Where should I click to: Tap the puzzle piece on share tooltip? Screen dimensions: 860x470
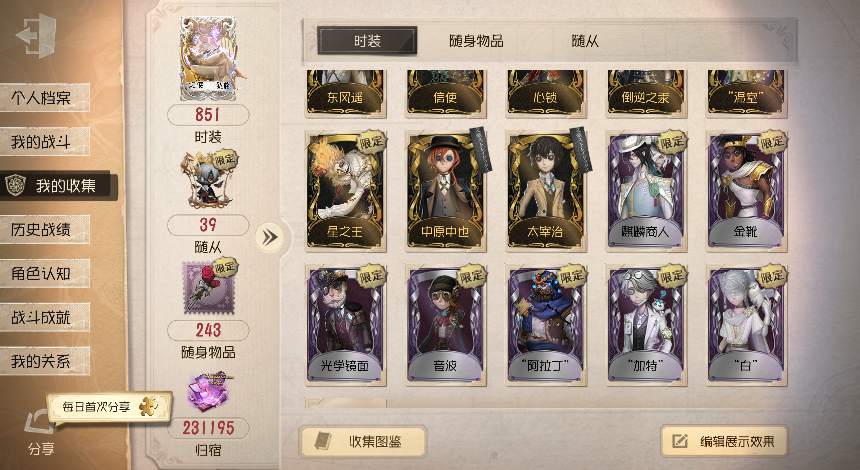(149, 407)
